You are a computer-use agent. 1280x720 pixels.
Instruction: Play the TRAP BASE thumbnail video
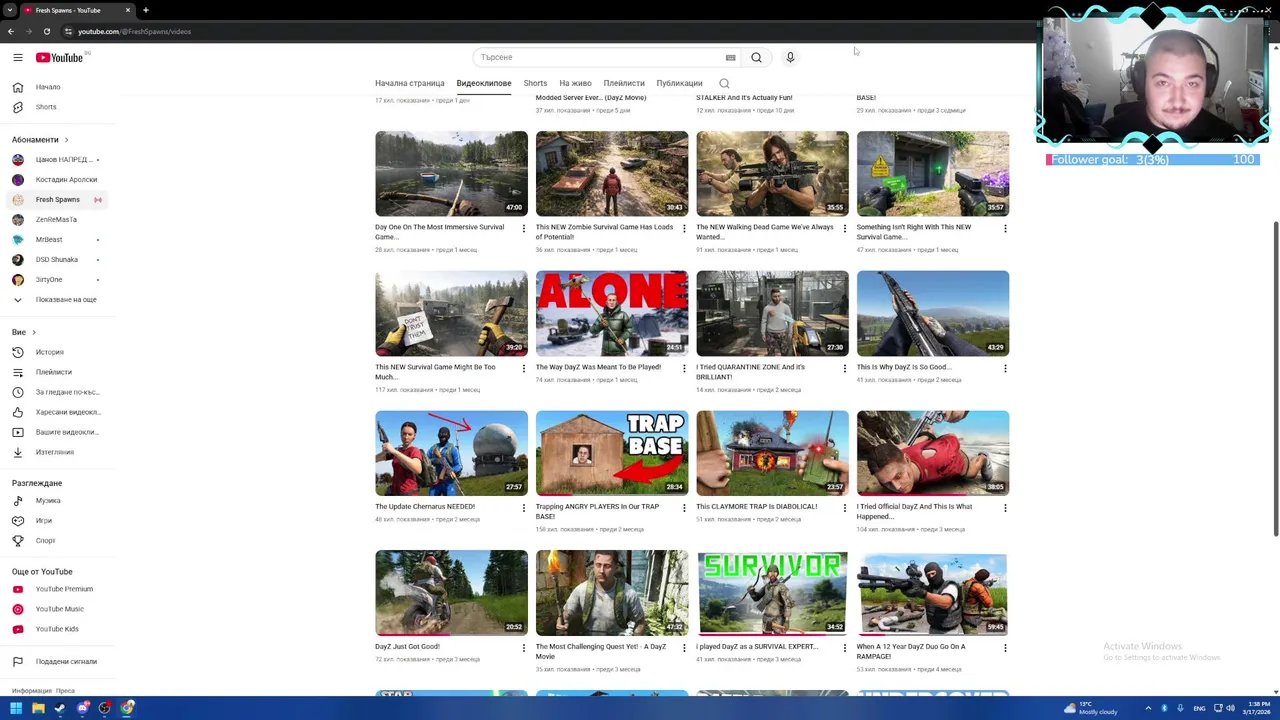pos(612,453)
